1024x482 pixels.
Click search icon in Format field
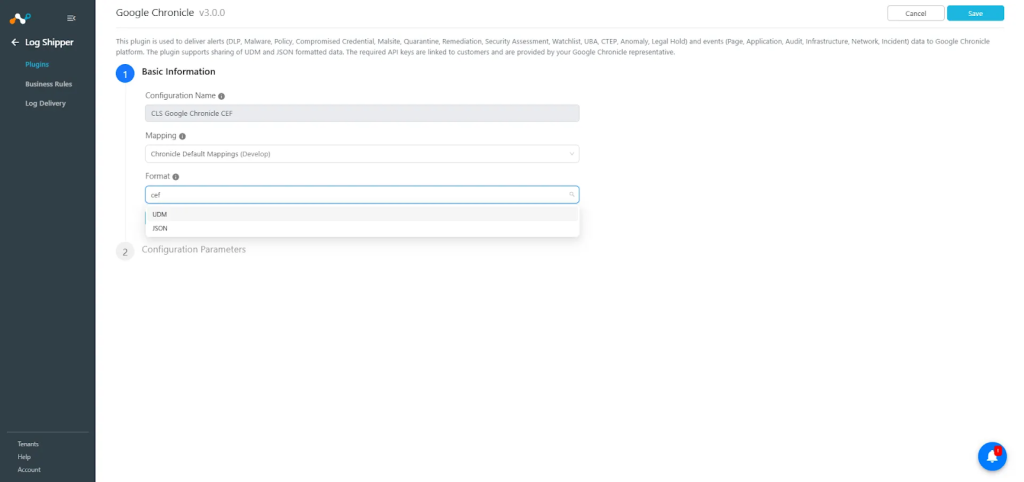click(571, 195)
